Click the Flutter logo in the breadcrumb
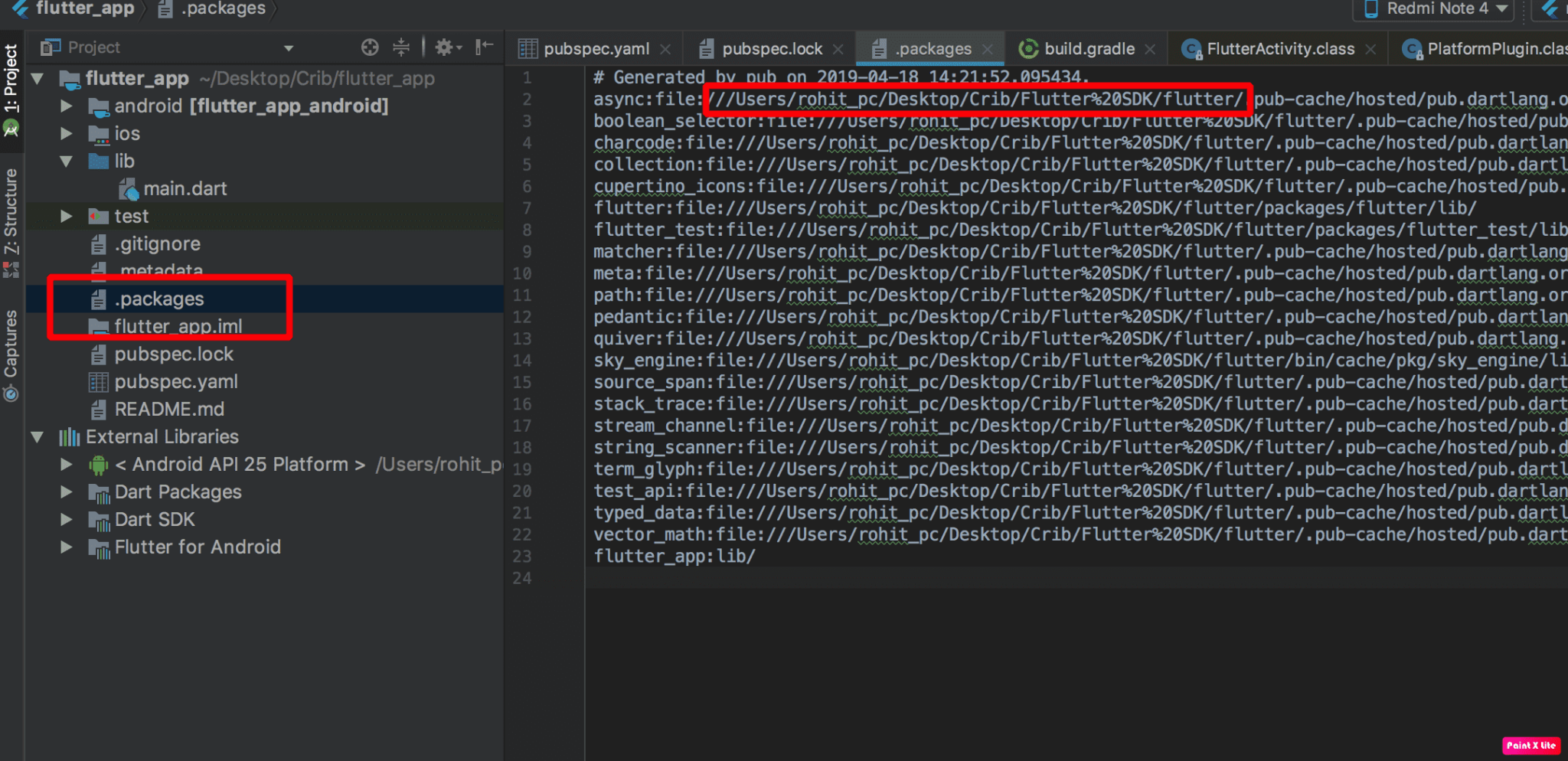The width and height of the screenshot is (1568, 761). click(x=20, y=8)
